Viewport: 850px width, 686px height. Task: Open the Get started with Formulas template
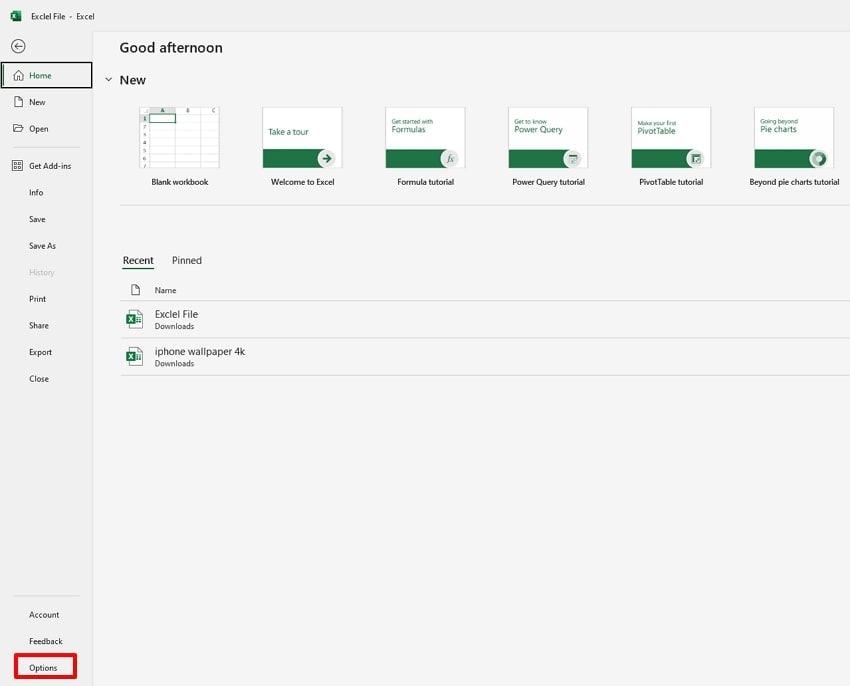click(x=426, y=138)
